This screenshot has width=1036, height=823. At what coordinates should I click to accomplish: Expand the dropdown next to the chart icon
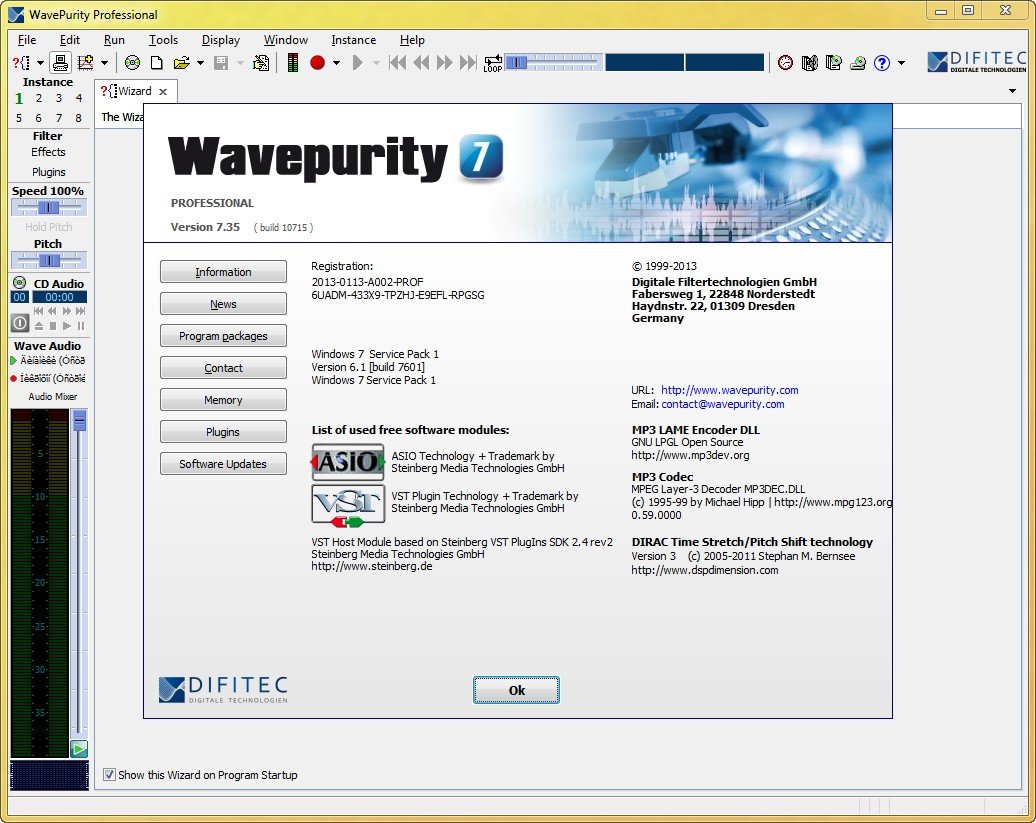pyautogui.click(x=104, y=63)
